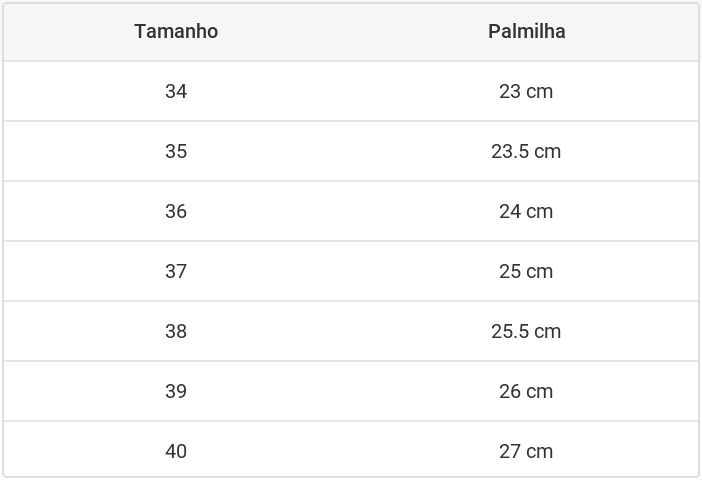This screenshot has width=702, height=480.
Task: Select size 36 cell
Action: pyautogui.click(x=176, y=211)
